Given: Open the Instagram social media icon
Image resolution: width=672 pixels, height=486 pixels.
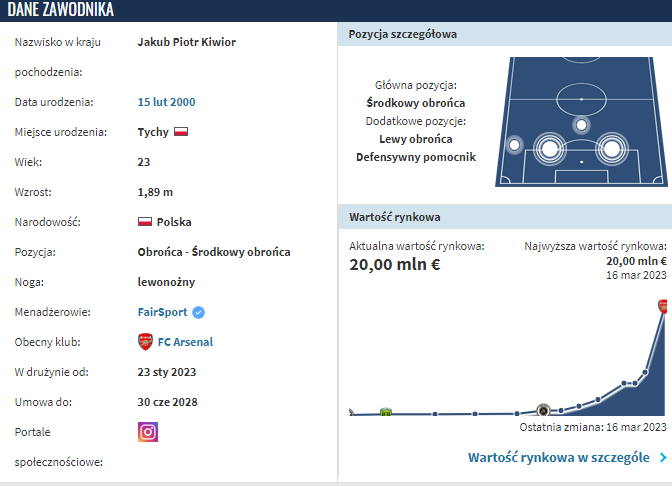Looking at the screenshot, I should (148, 432).
